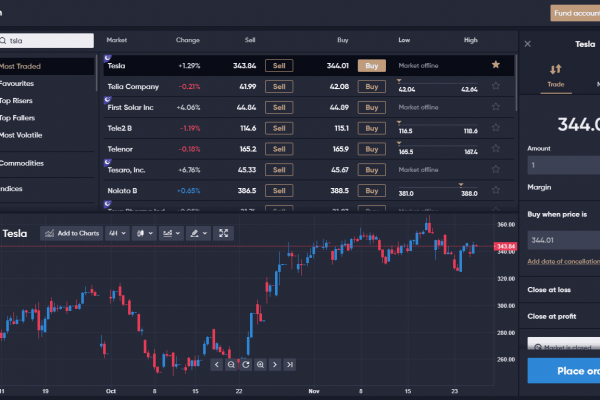
Task: Toggle chart fullscreen mode
Action: pos(223,233)
